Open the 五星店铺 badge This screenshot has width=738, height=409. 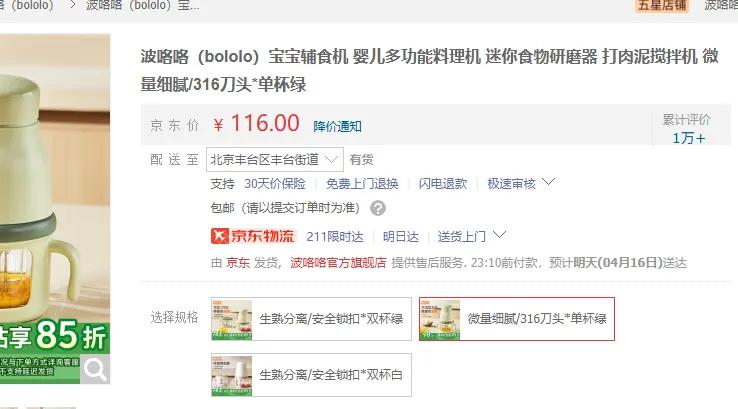[x=662, y=6]
